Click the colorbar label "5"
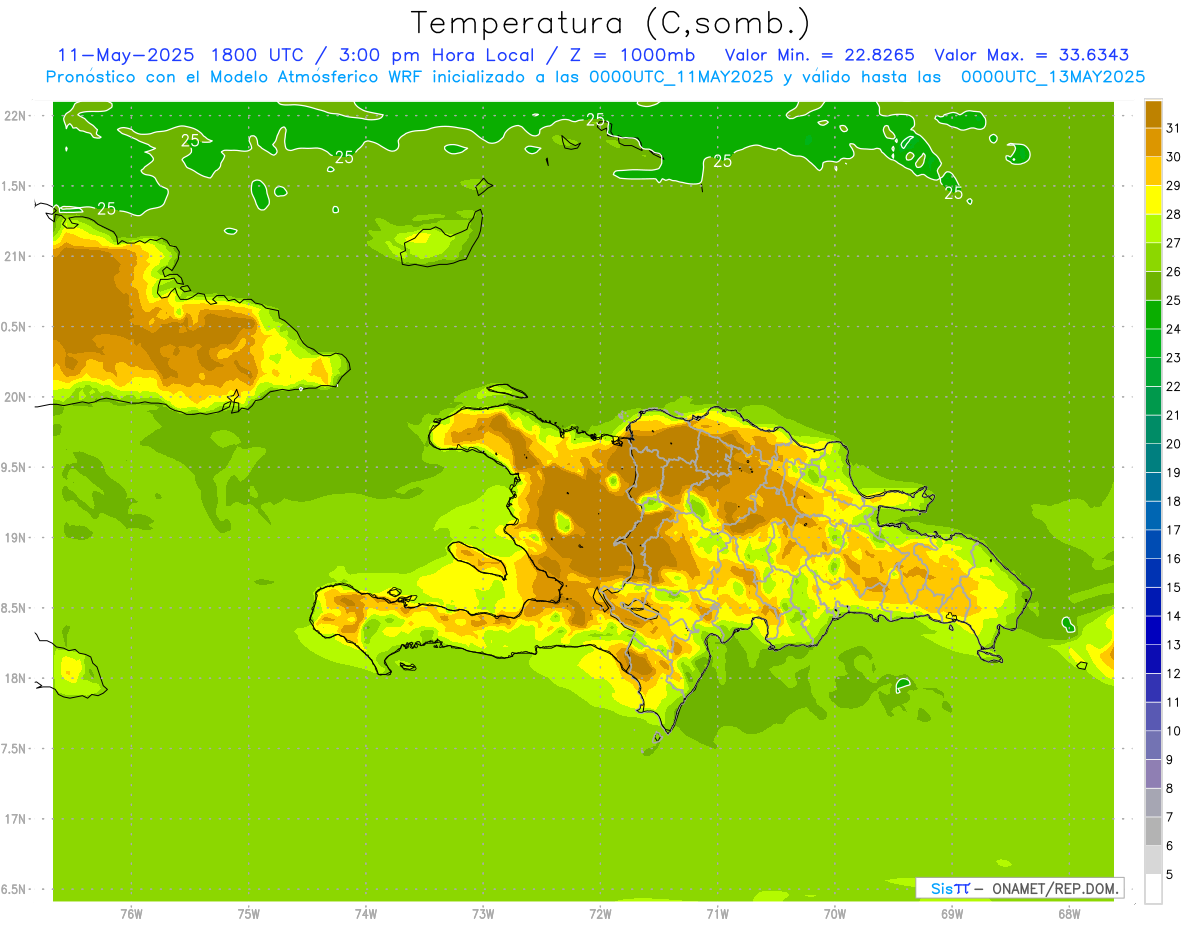Viewport: 1200px width, 927px height. coord(1171,875)
